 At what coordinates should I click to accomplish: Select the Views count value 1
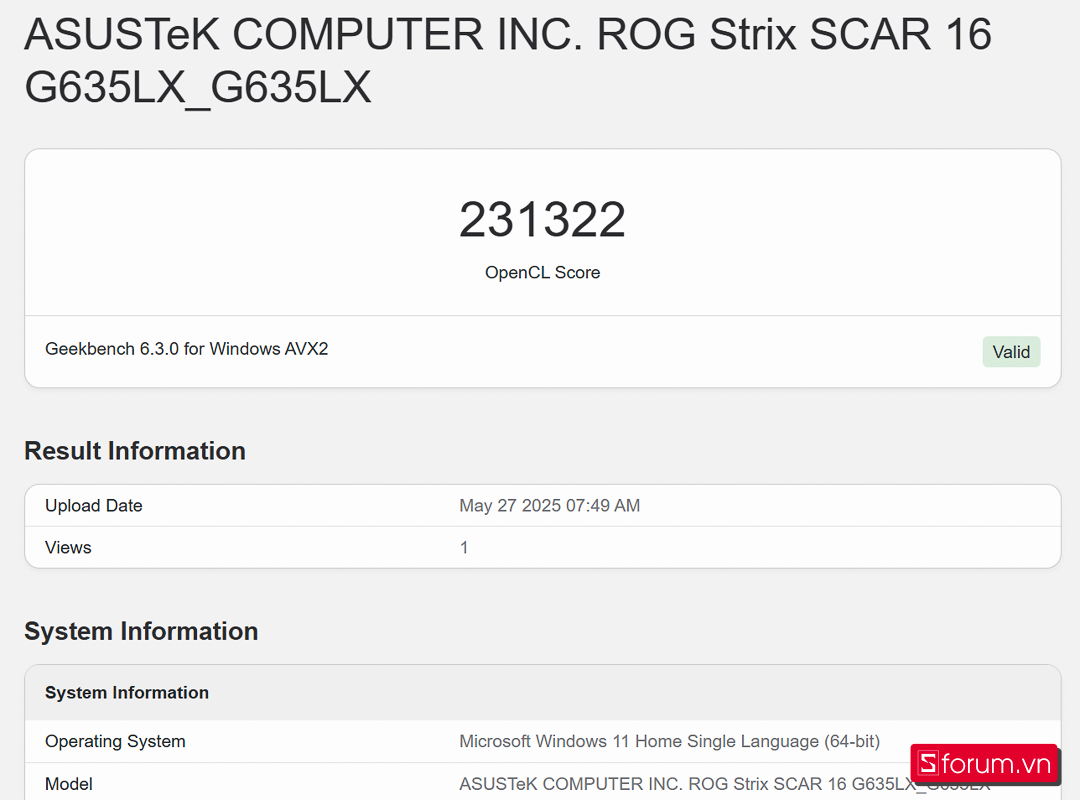[x=464, y=548]
